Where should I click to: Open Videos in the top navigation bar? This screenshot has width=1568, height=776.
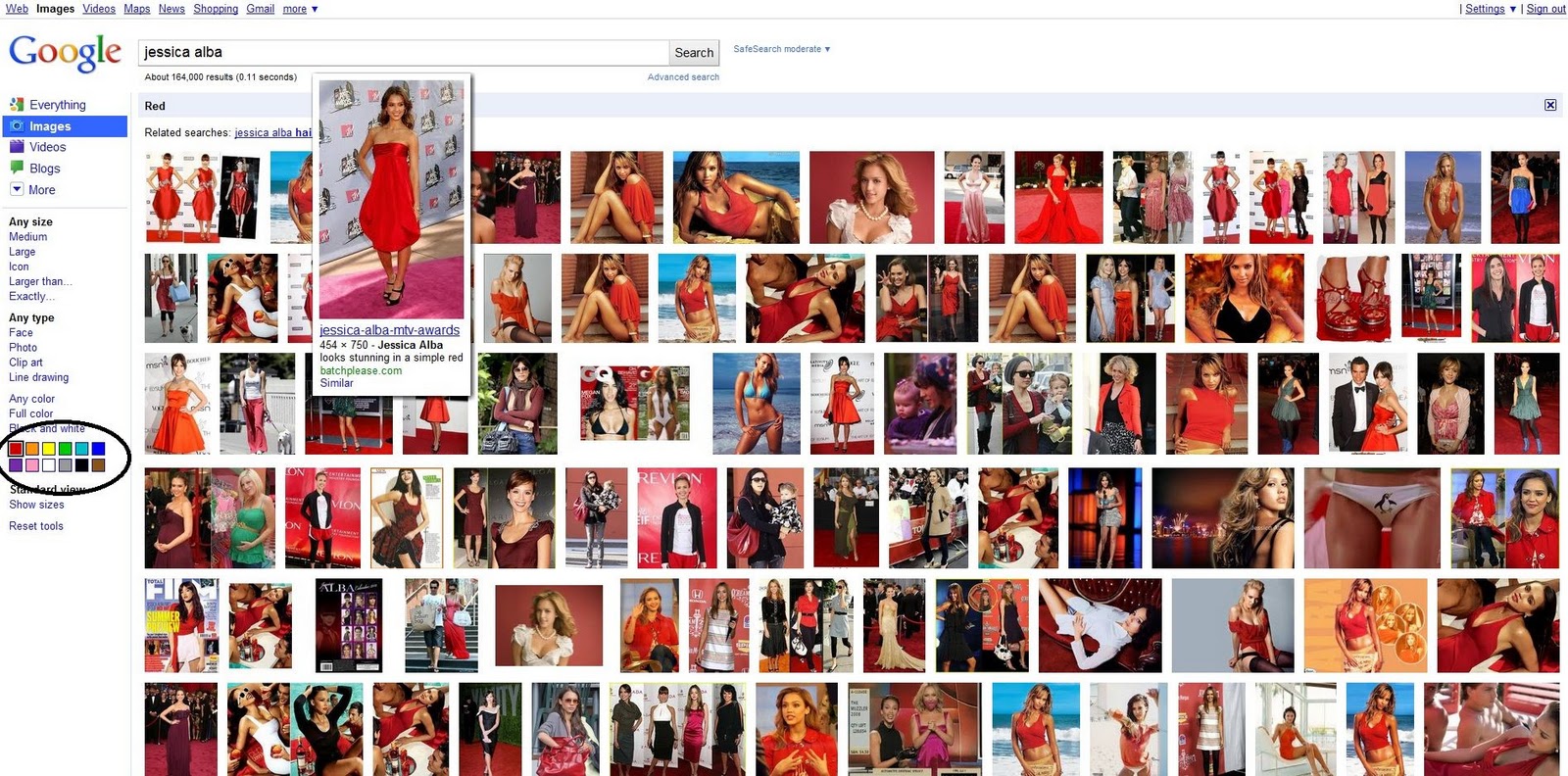99,9
